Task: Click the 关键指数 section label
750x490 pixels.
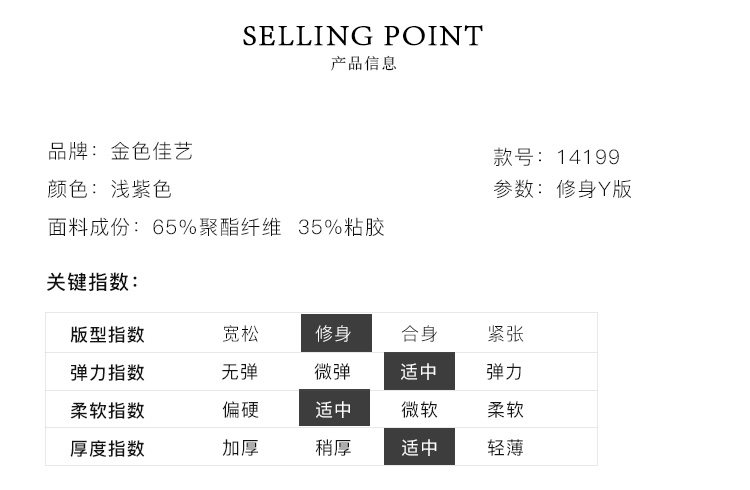Action: tap(92, 283)
